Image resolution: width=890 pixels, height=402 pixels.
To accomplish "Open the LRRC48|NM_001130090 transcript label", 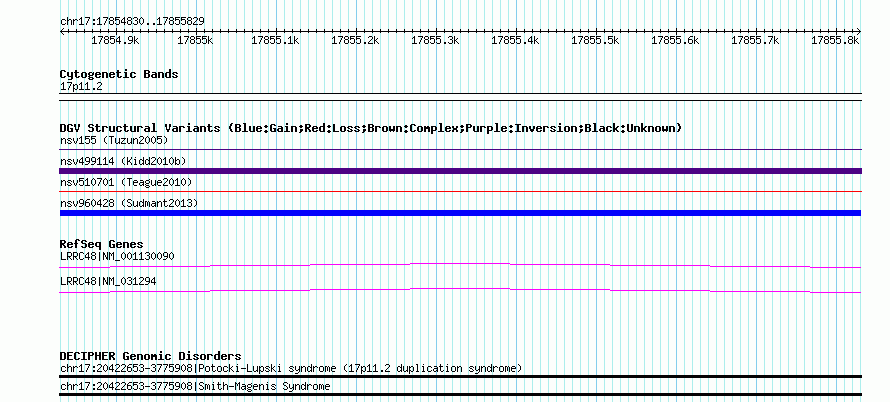I will click(117, 257).
